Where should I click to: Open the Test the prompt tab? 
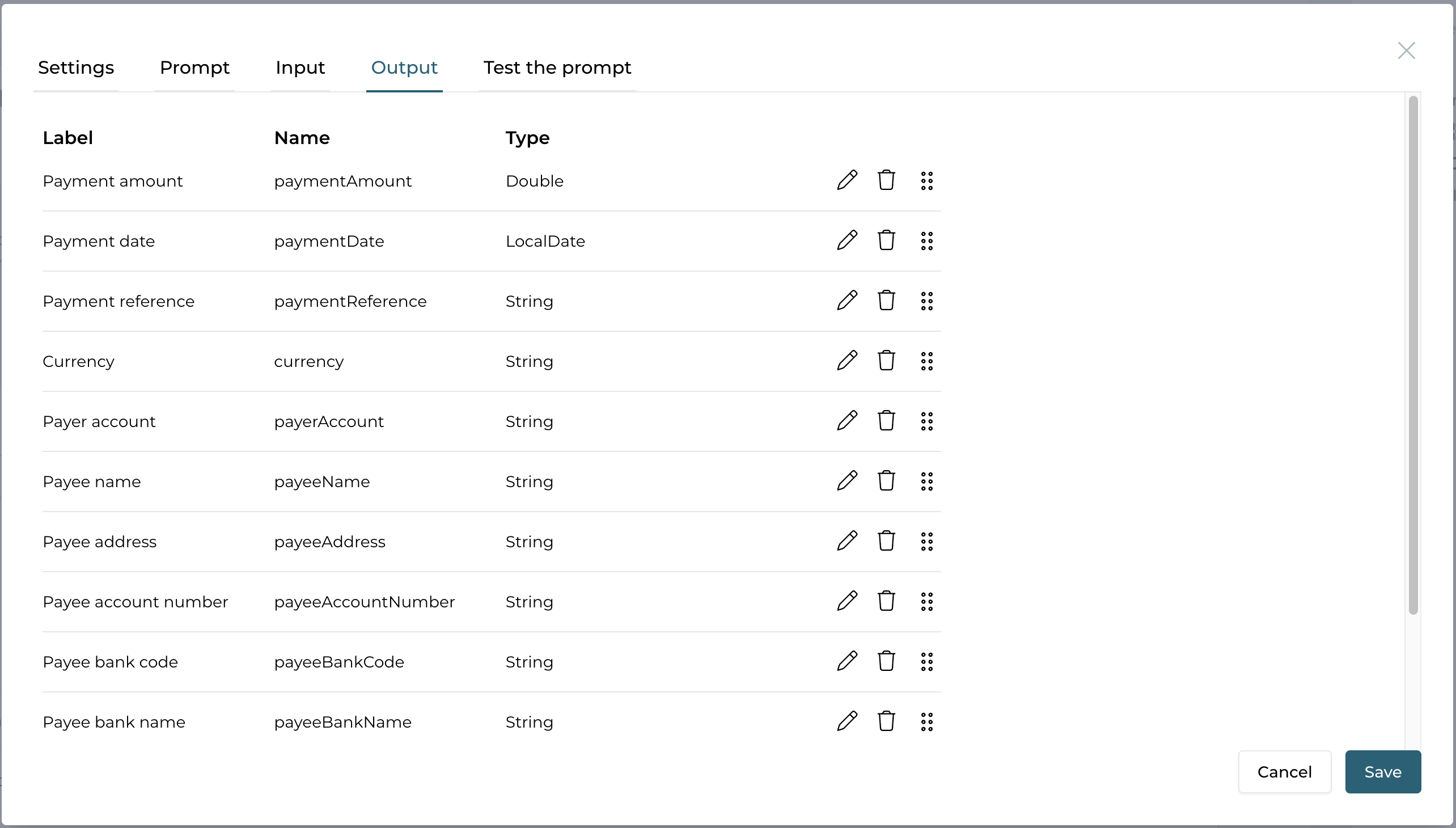(557, 67)
